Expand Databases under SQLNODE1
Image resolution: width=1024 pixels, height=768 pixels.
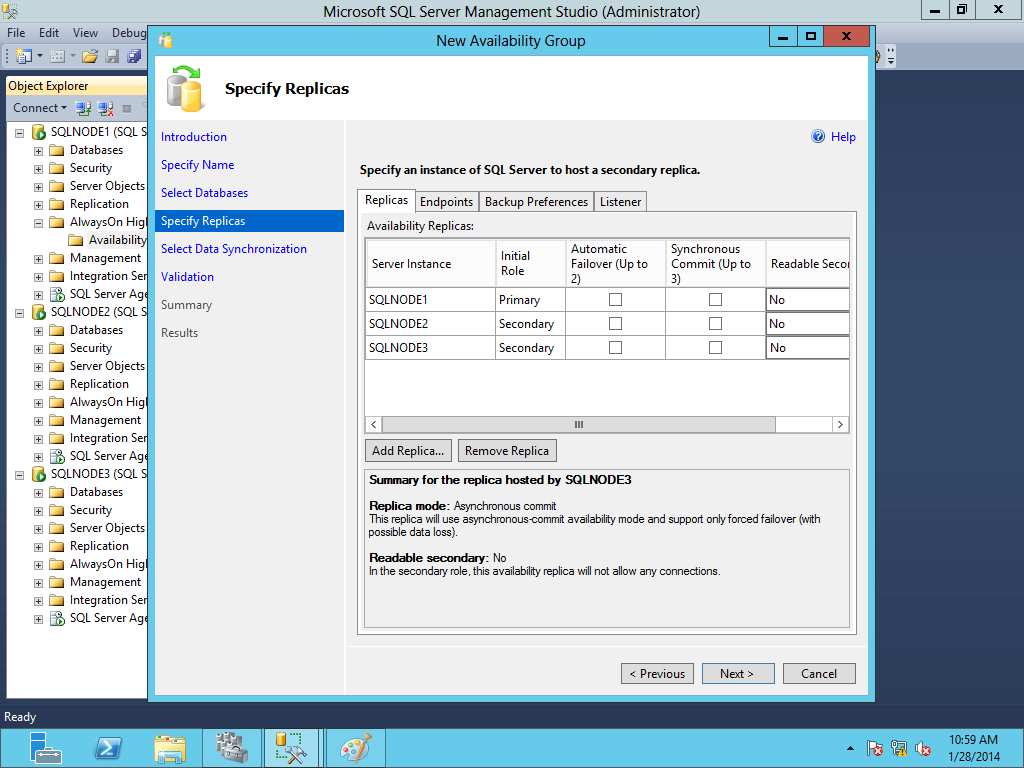[39, 151]
